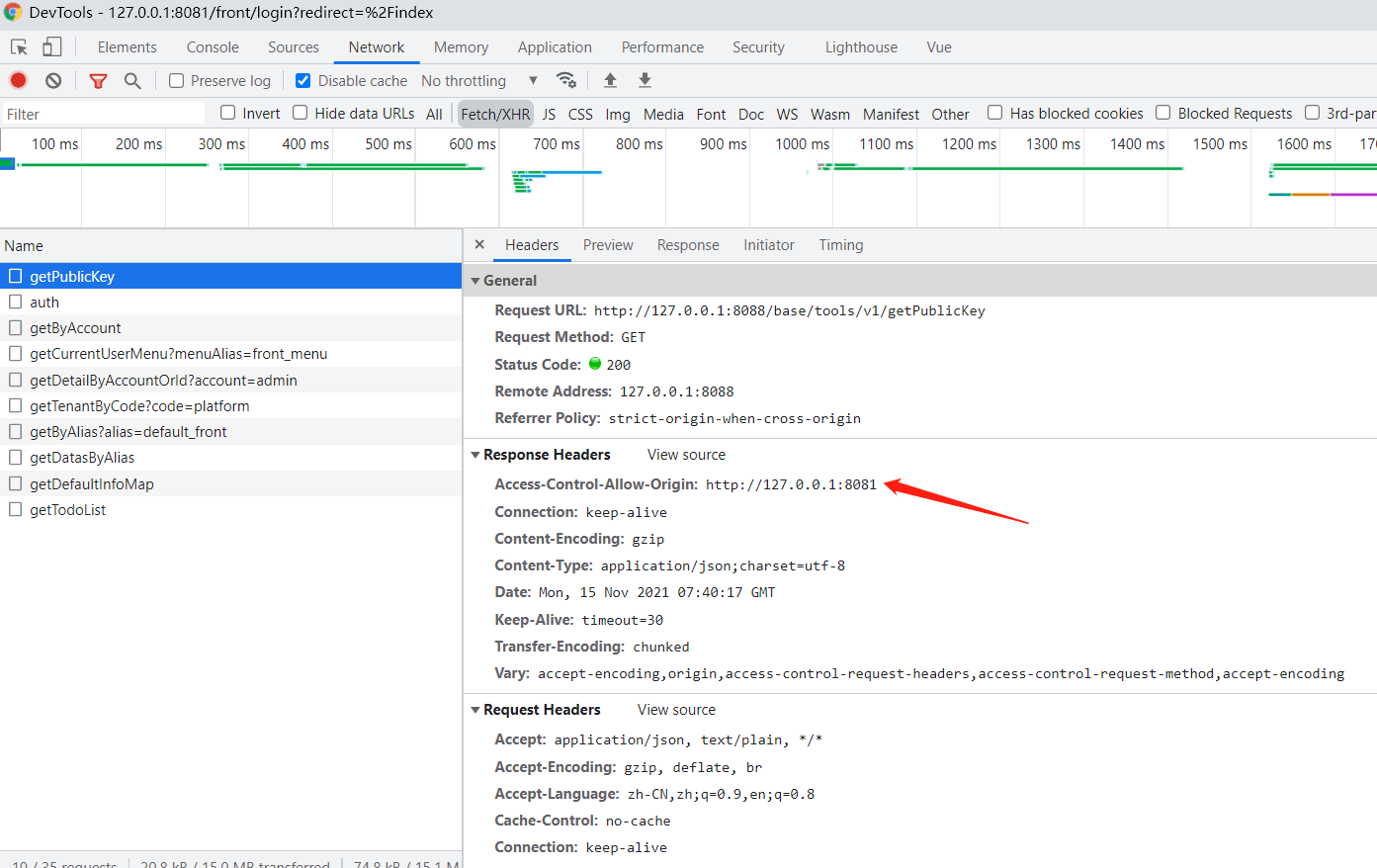
Task: Open the Timing tab in request details
Action: [x=840, y=245]
